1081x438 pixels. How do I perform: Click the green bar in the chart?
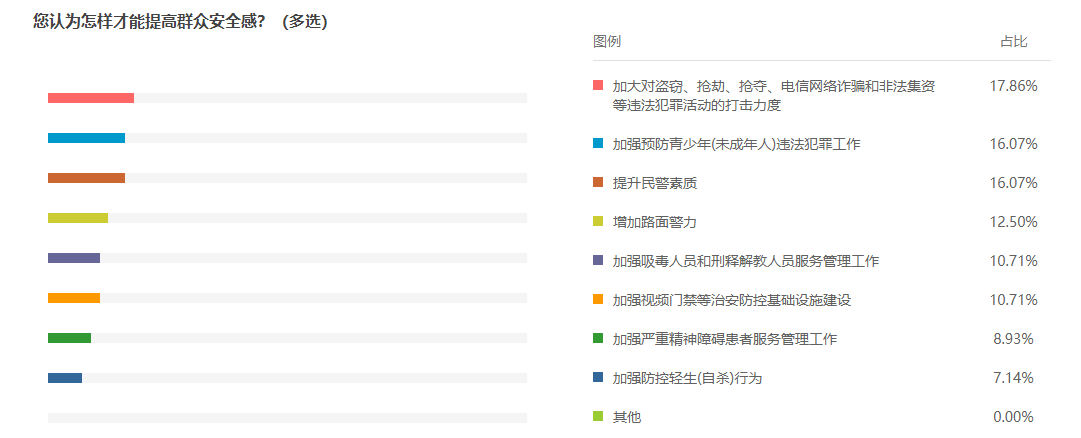click(x=69, y=338)
